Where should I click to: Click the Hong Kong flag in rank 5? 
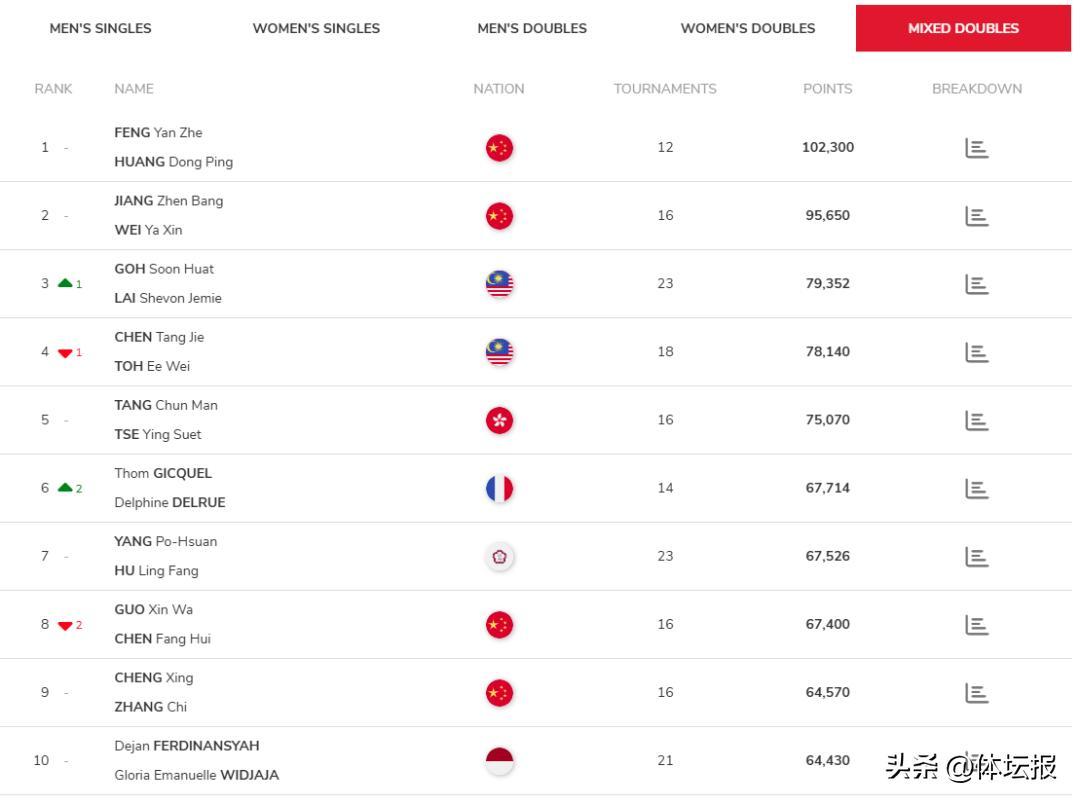(x=499, y=420)
